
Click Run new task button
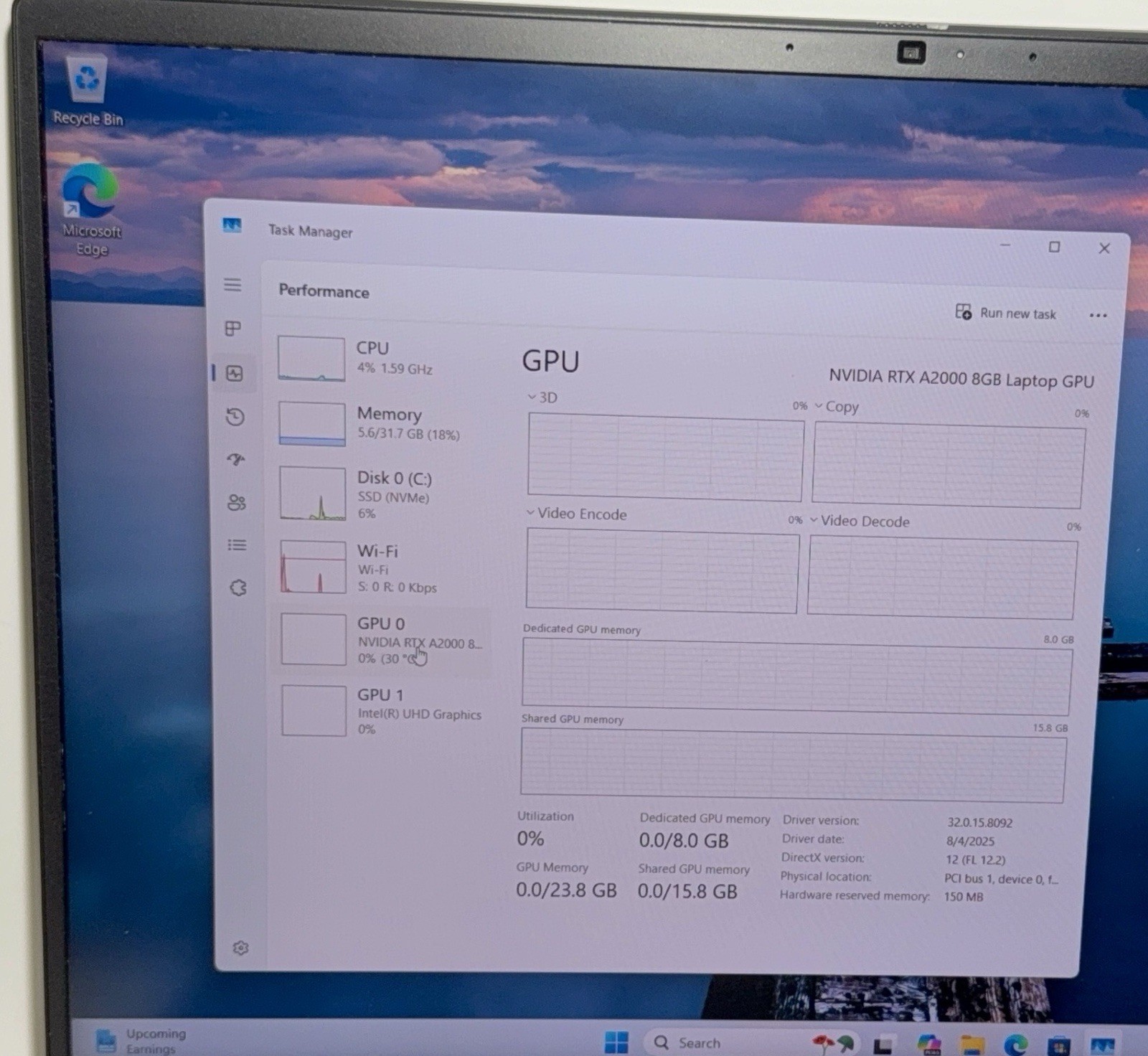(x=1006, y=313)
